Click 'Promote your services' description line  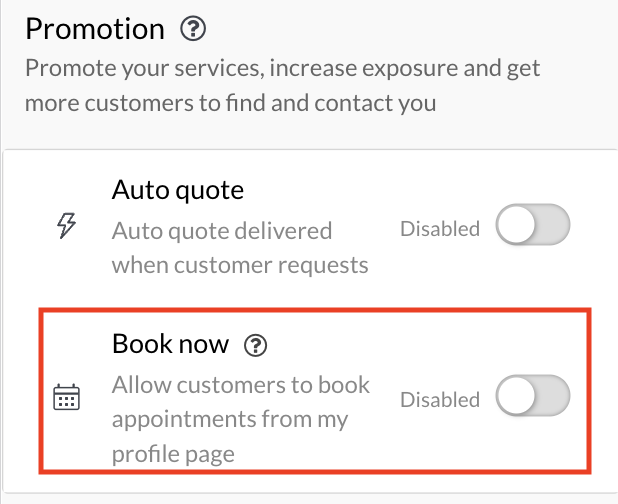click(282, 69)
